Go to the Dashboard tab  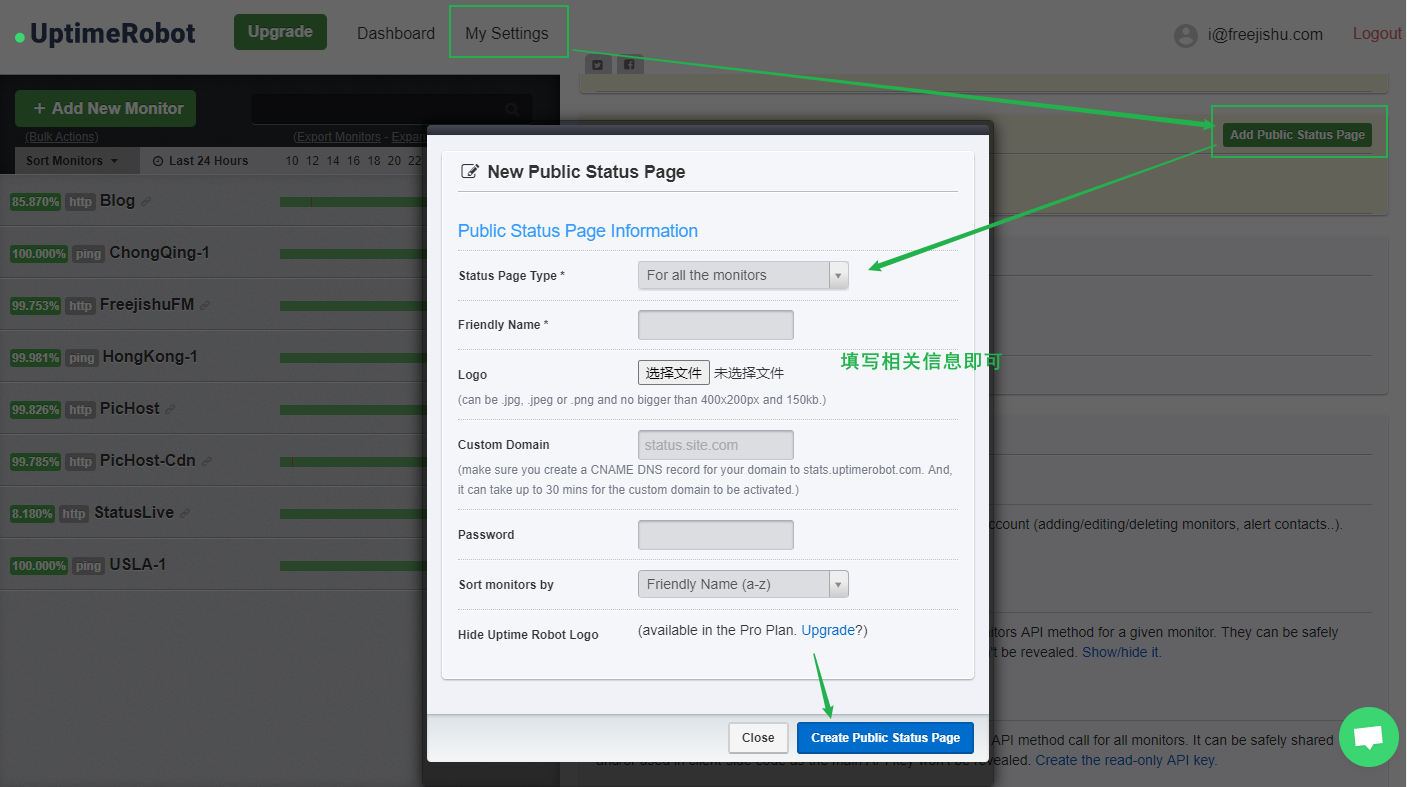tap(396, 33)
